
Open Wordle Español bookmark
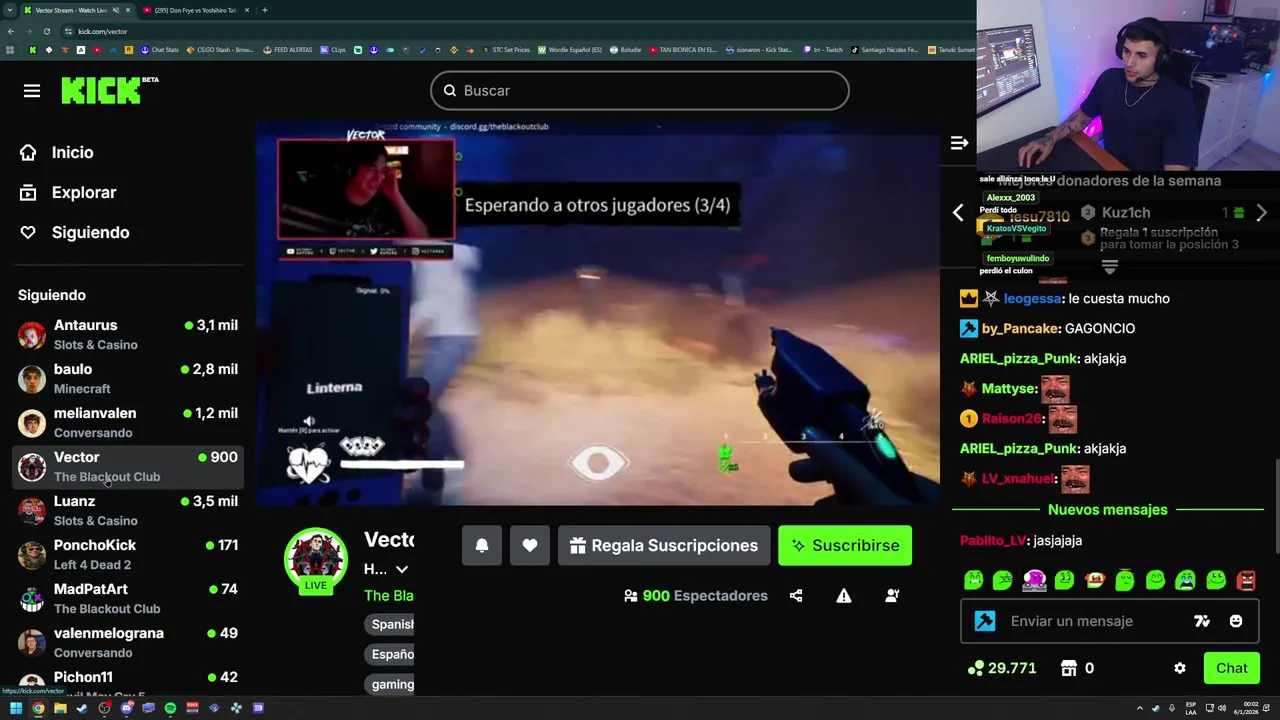tap(570, 49)
